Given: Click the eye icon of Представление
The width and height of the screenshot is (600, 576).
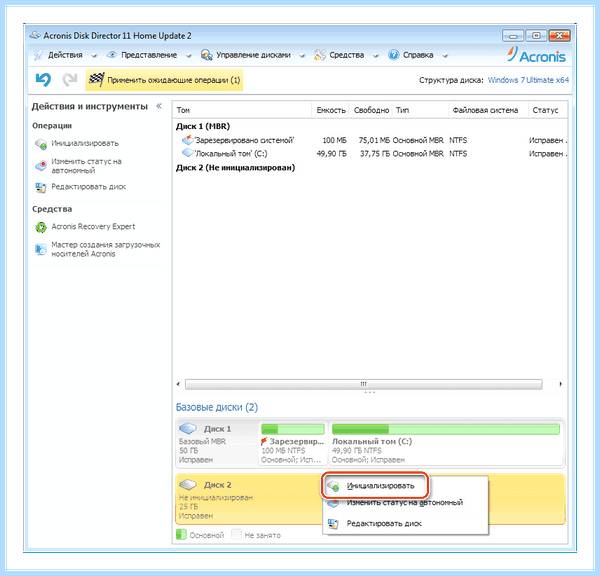Looking at the screenshot, I should (x=112, y=55).
